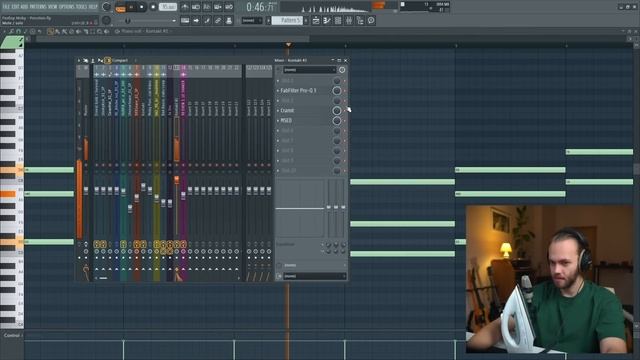Open the mixer output dropdown at bottom

tap(314, 276)
